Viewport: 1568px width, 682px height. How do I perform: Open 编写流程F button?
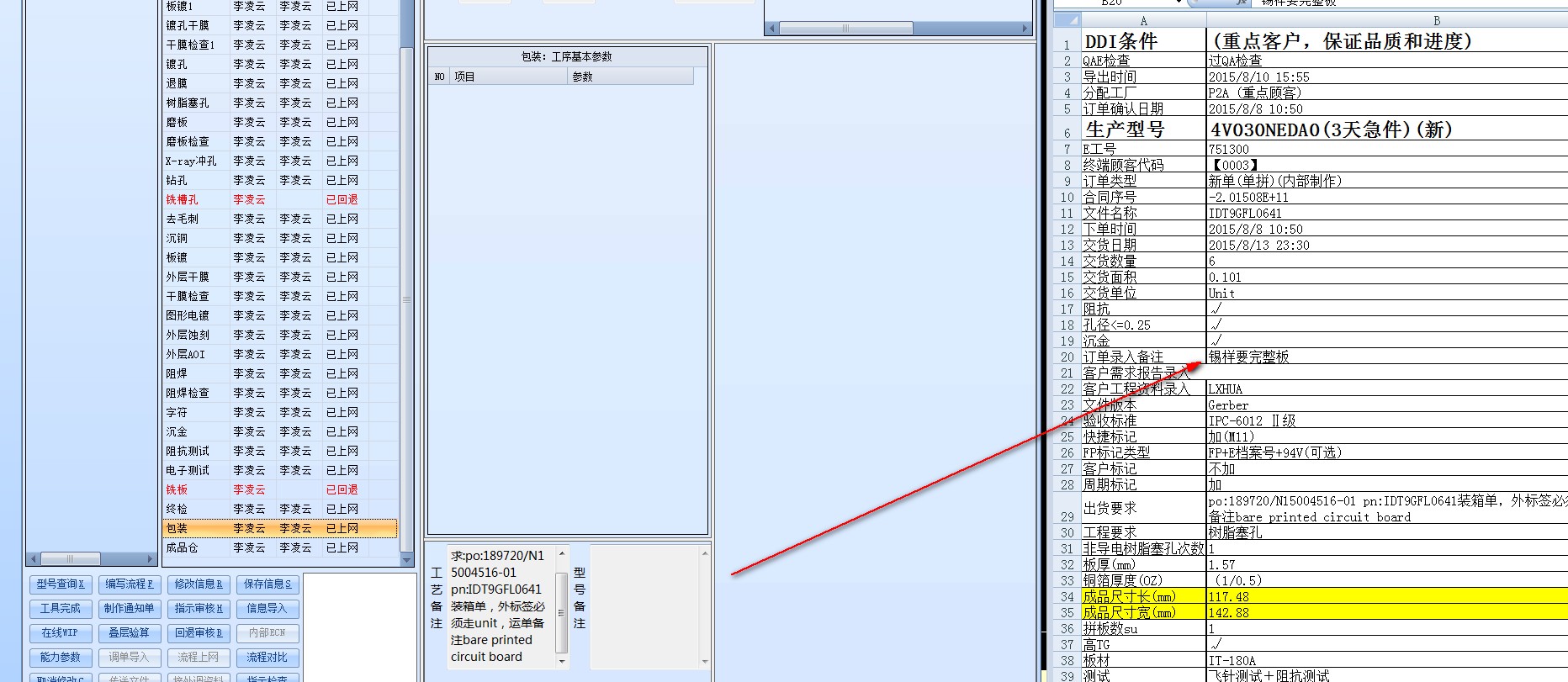point(129,584)
